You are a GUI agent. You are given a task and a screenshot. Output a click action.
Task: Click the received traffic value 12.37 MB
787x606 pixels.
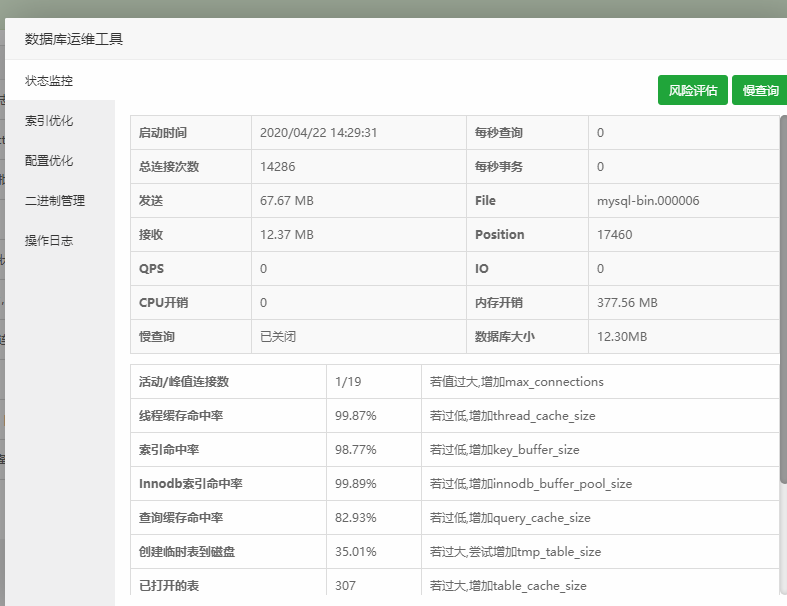287,234
